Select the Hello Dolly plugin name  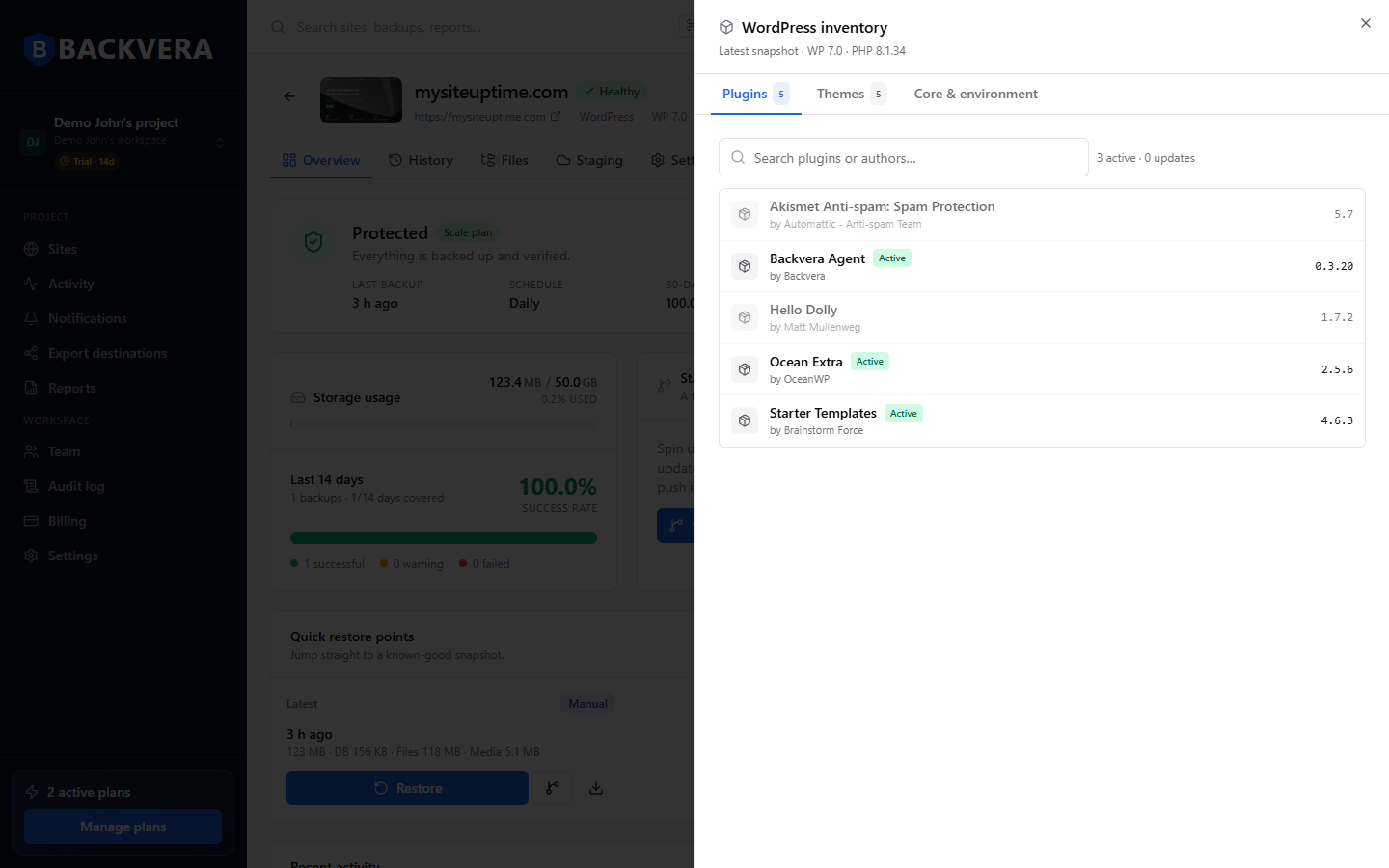(803, 310)
